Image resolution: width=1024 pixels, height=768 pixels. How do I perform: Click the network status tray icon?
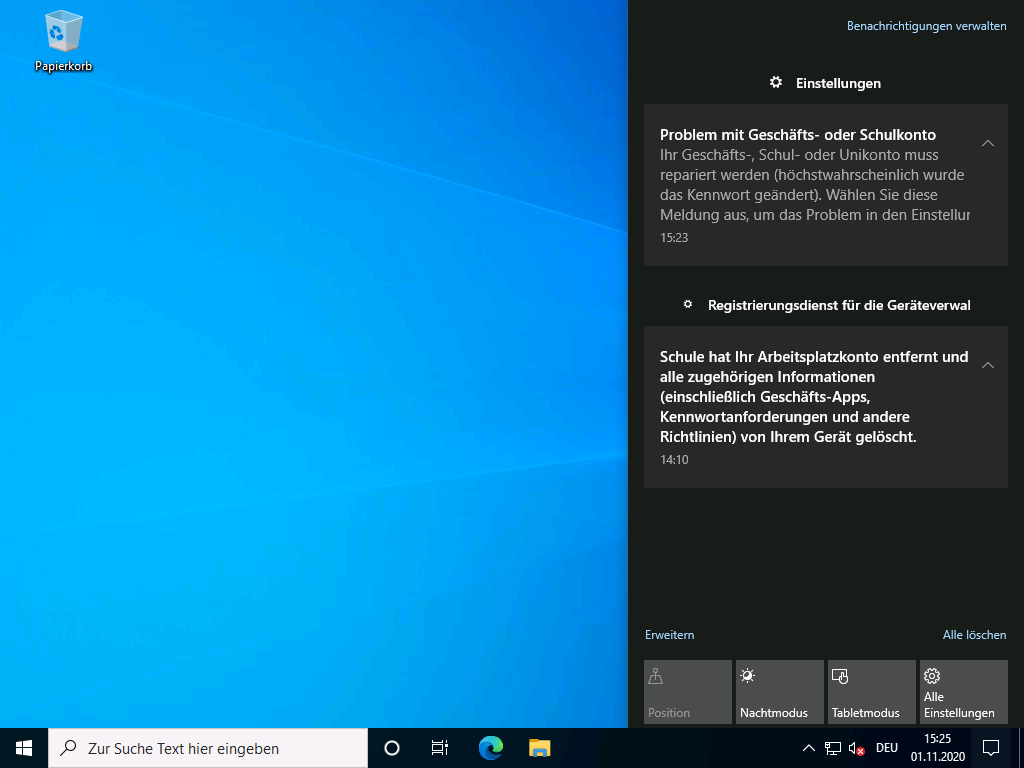pyautogui.click(x=833, y=748)
